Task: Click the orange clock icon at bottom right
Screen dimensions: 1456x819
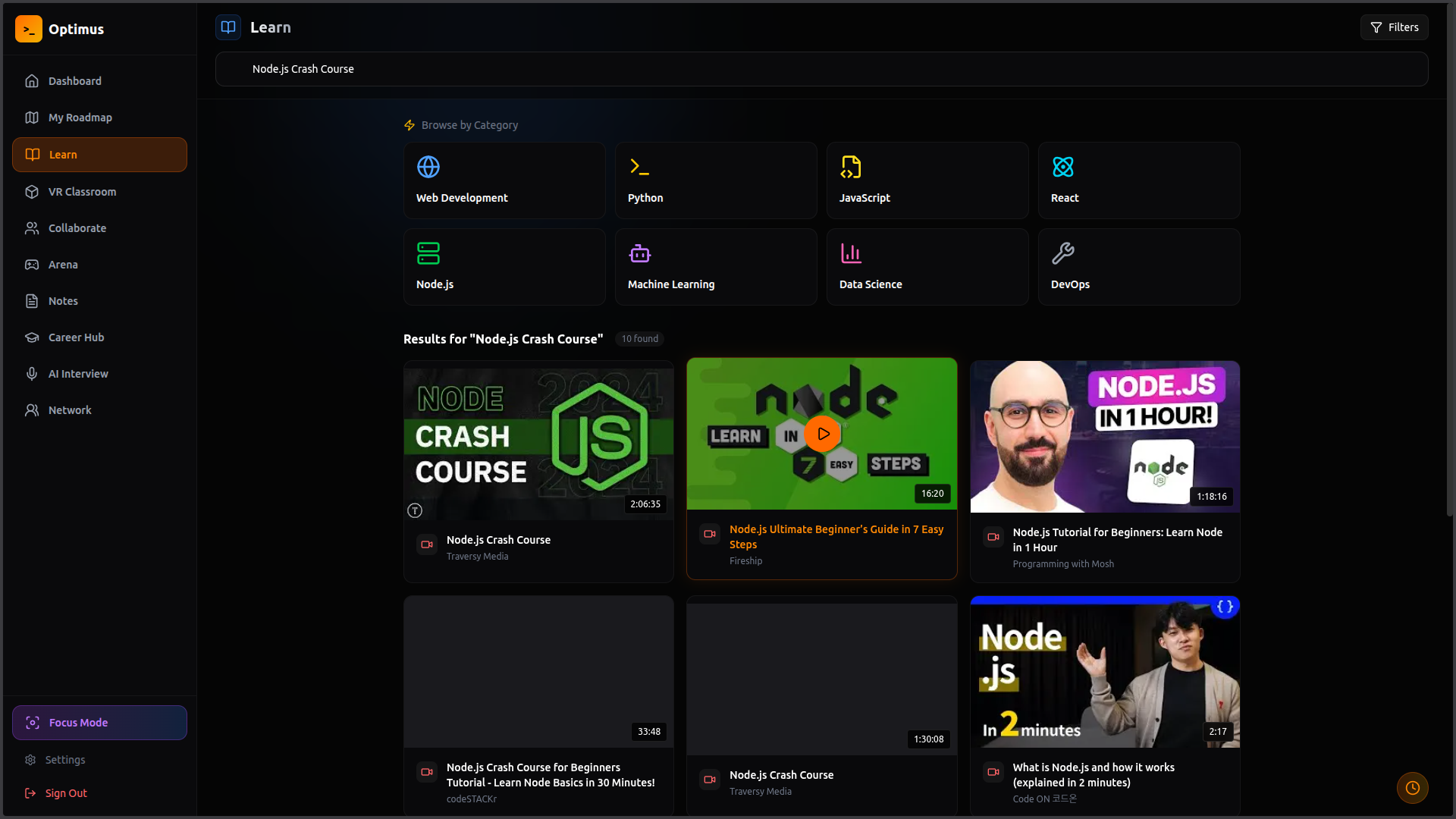Action: tap(1412, 788)
